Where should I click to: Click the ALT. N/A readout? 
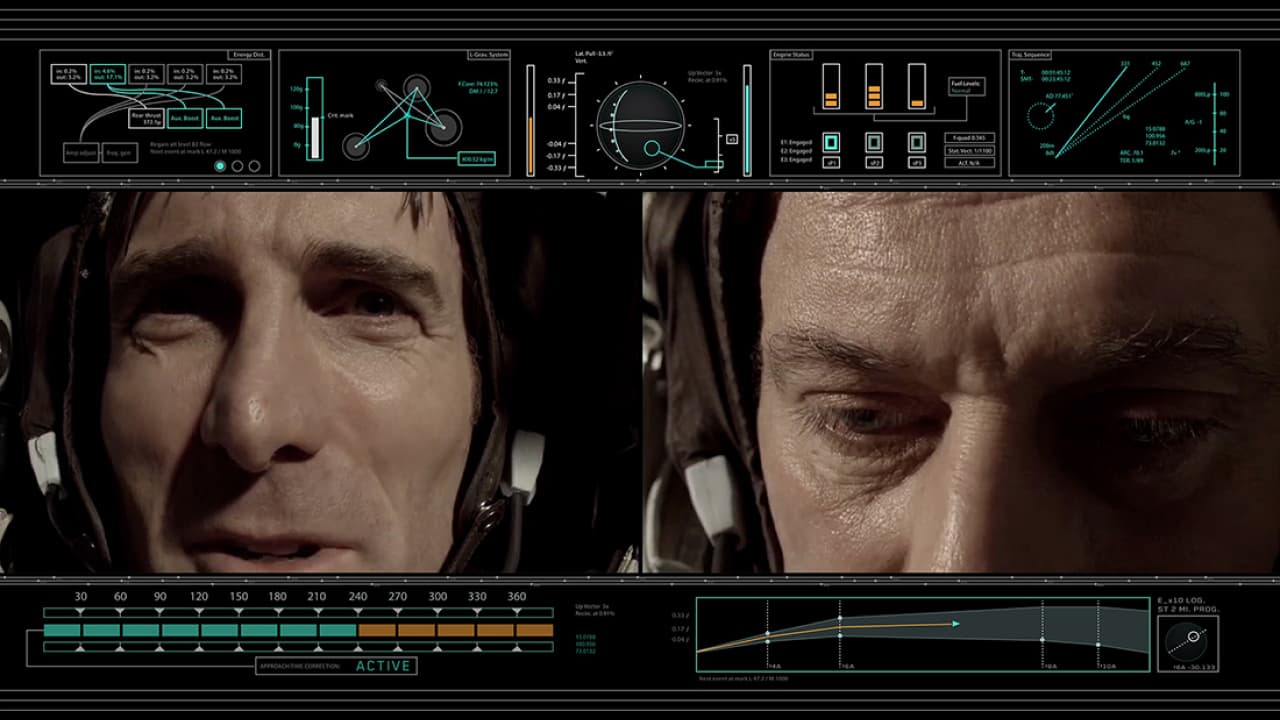pos(970,162)
